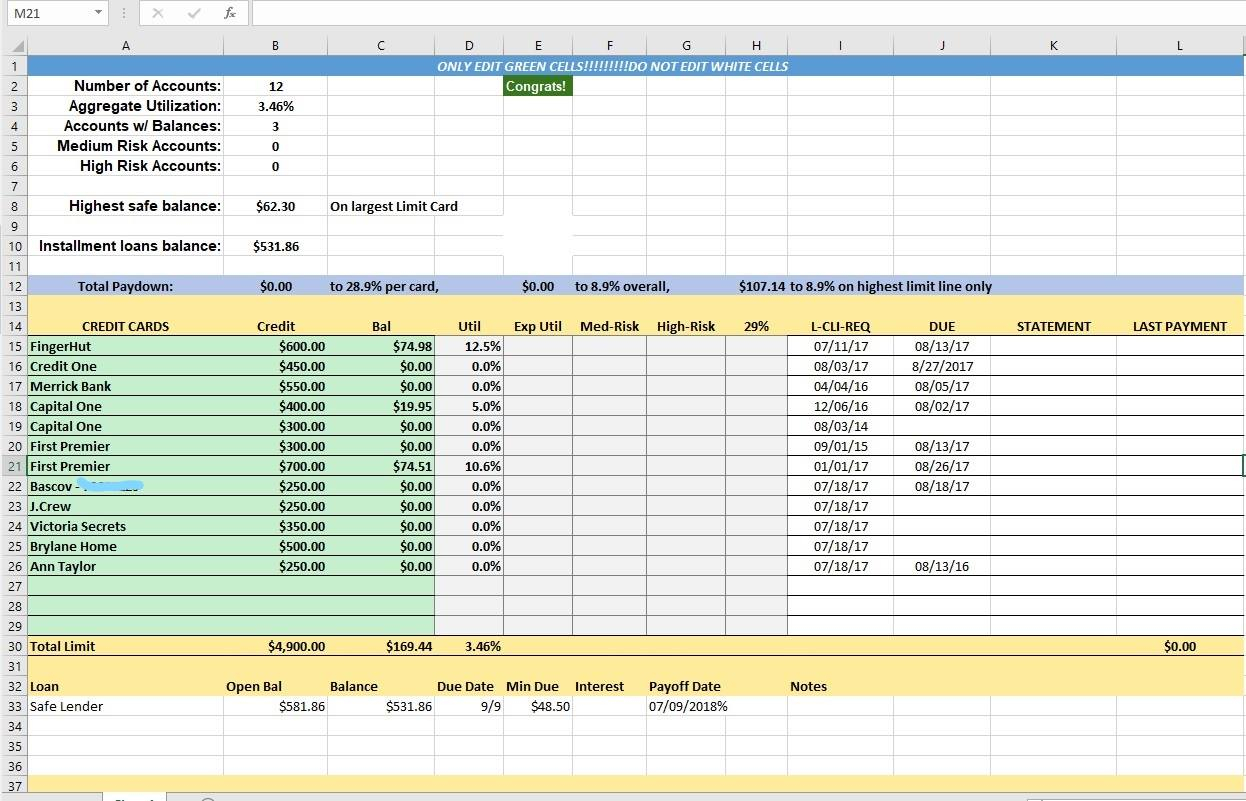
Task: Select the Highest safe balance $62.30 cell
Action: pos(275,206)
